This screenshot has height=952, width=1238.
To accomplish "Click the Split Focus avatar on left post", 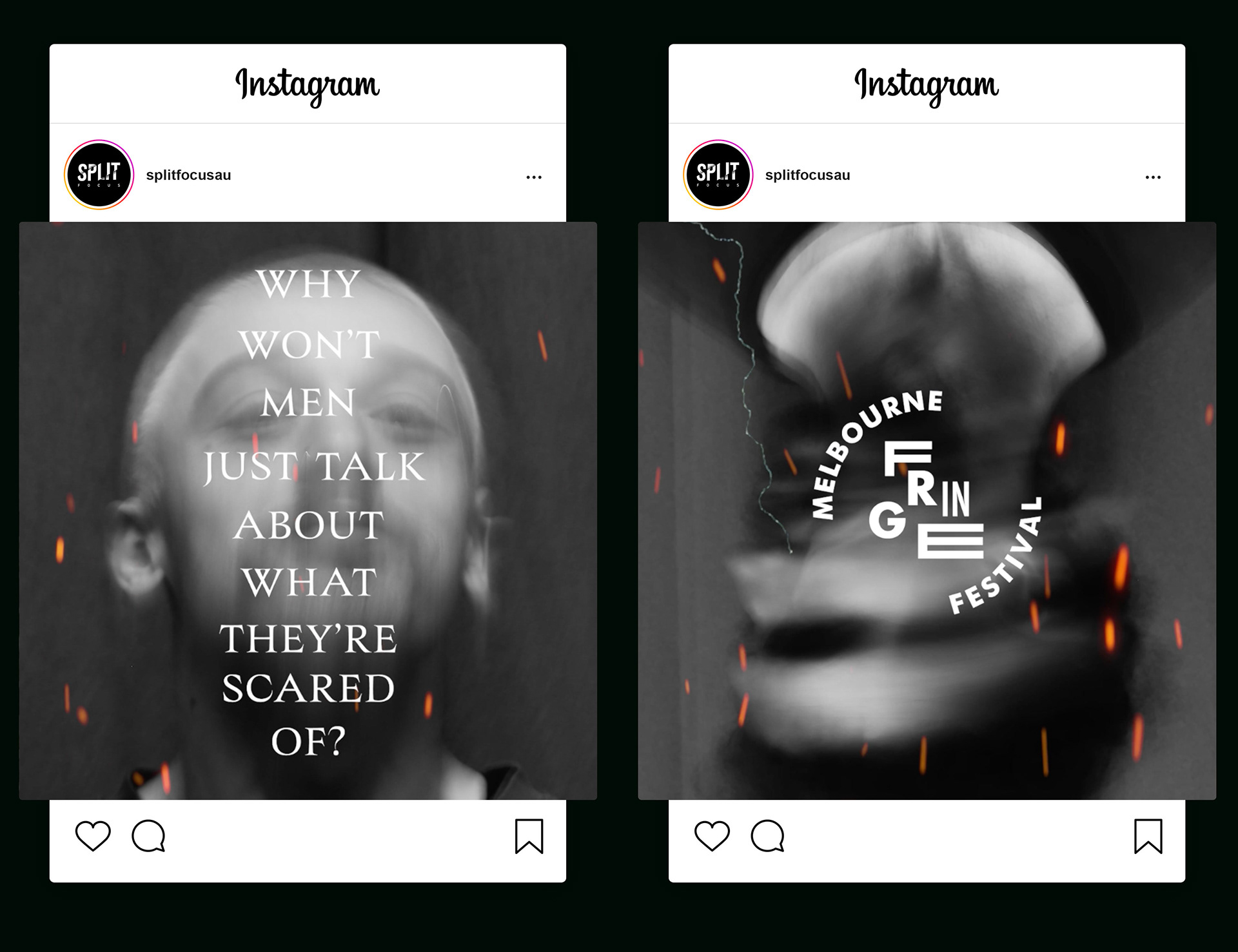I will [x=99, y=175].
